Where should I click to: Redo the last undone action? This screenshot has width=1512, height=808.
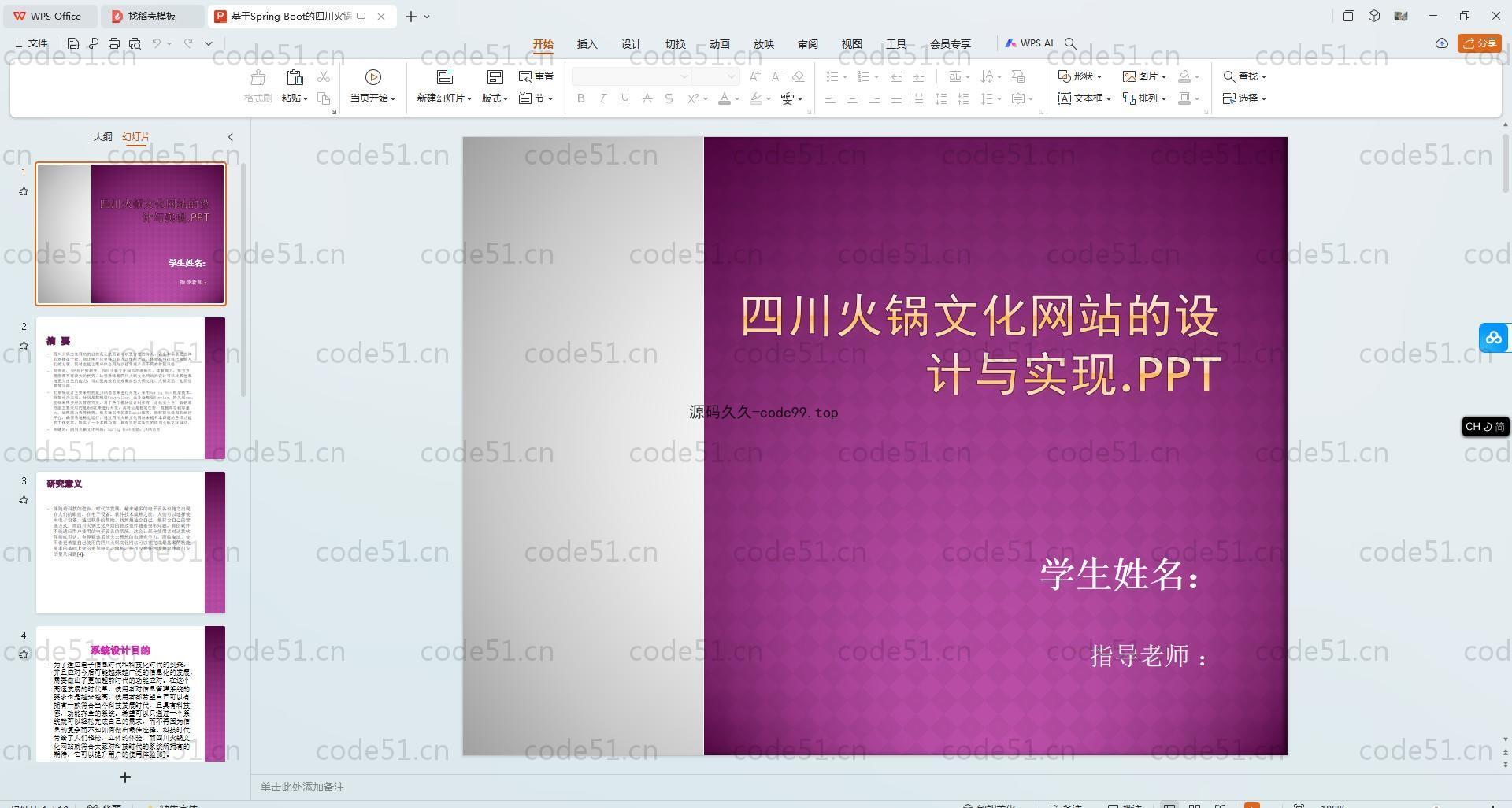(188, 43)
